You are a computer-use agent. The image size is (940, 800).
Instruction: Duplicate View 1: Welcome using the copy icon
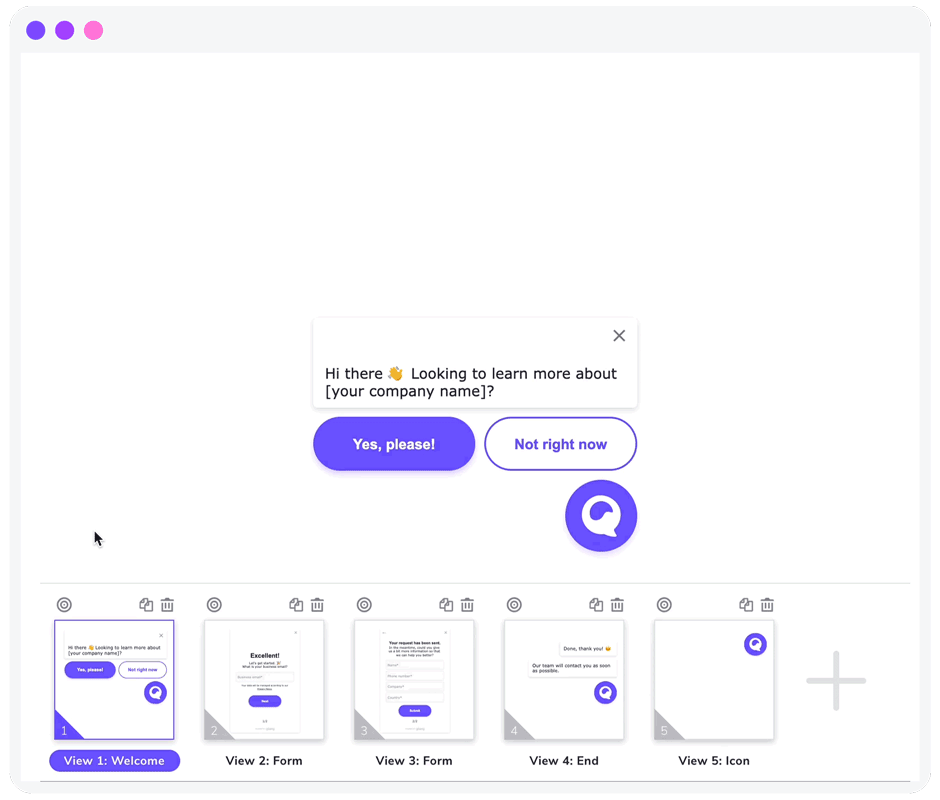tap(145, 604)
